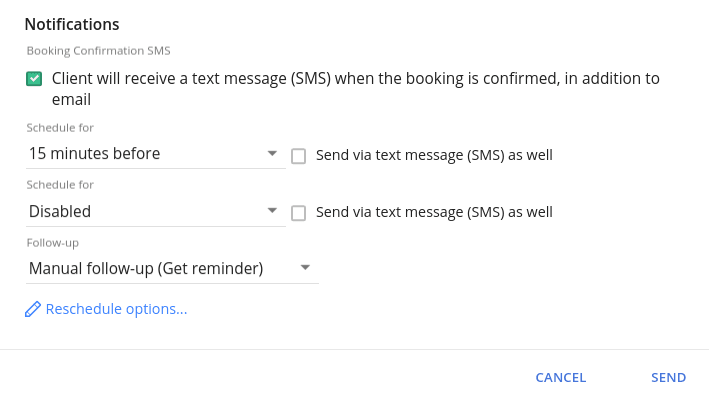
Task: Click the first "Schedule for" field label
Action: [x=60, y=128]
